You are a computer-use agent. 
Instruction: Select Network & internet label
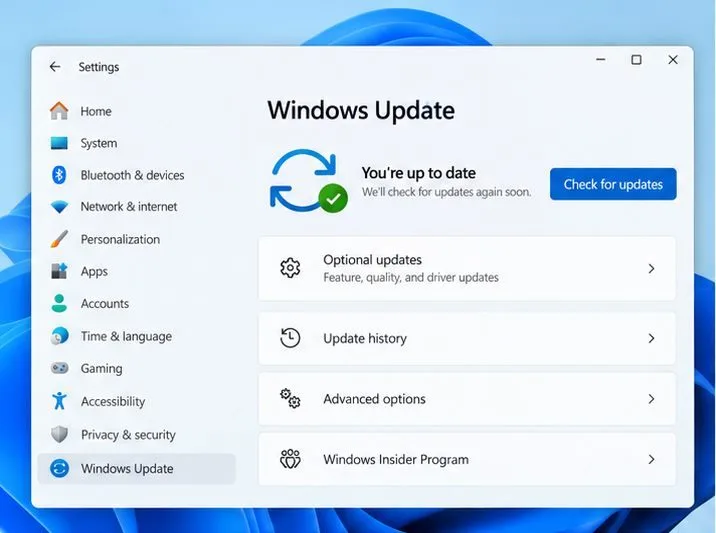click(x=129, y=207)
